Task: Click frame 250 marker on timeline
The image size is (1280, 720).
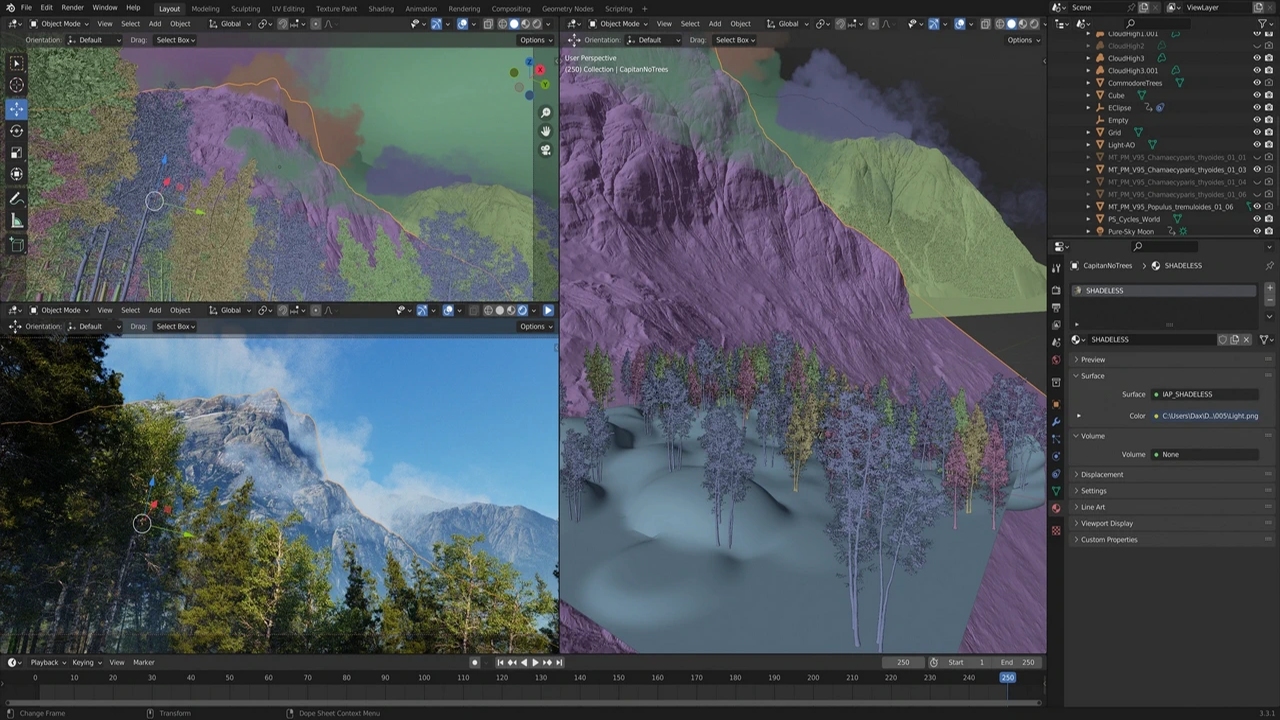Action: click(x=1007, y=678)
